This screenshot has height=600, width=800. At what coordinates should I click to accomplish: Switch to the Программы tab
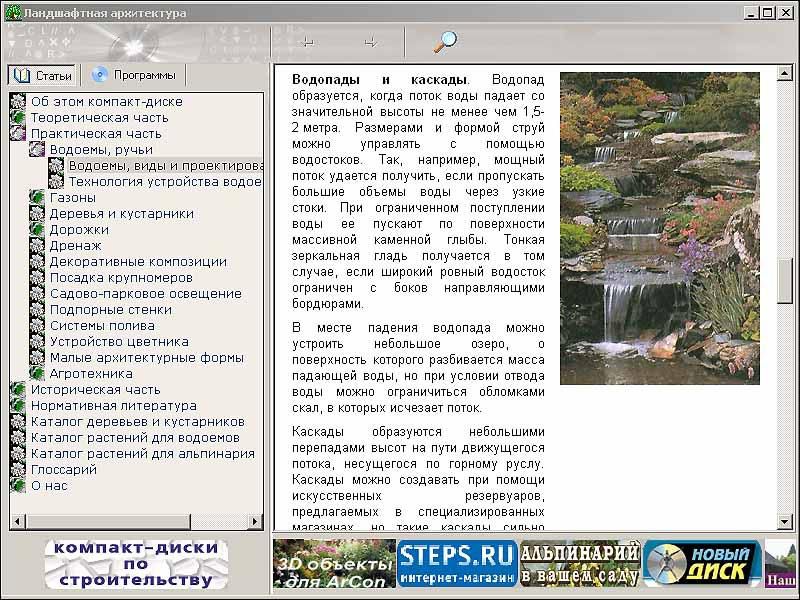click(x=134, y=75)
